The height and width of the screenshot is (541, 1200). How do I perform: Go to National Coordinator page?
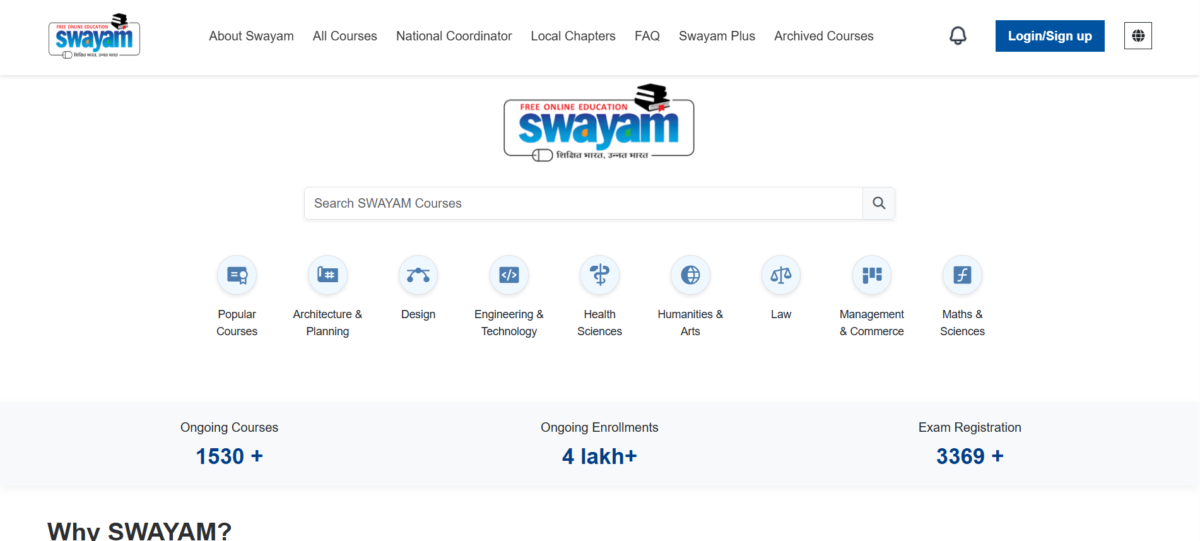coord(454,36)
